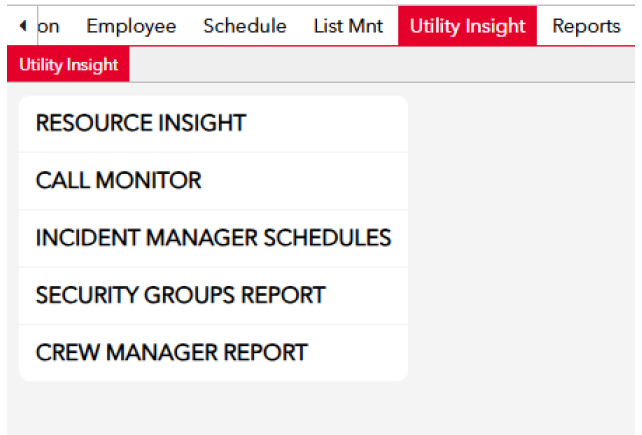Choose Crew Manager Report, the last entry in the list

[213, 353]
